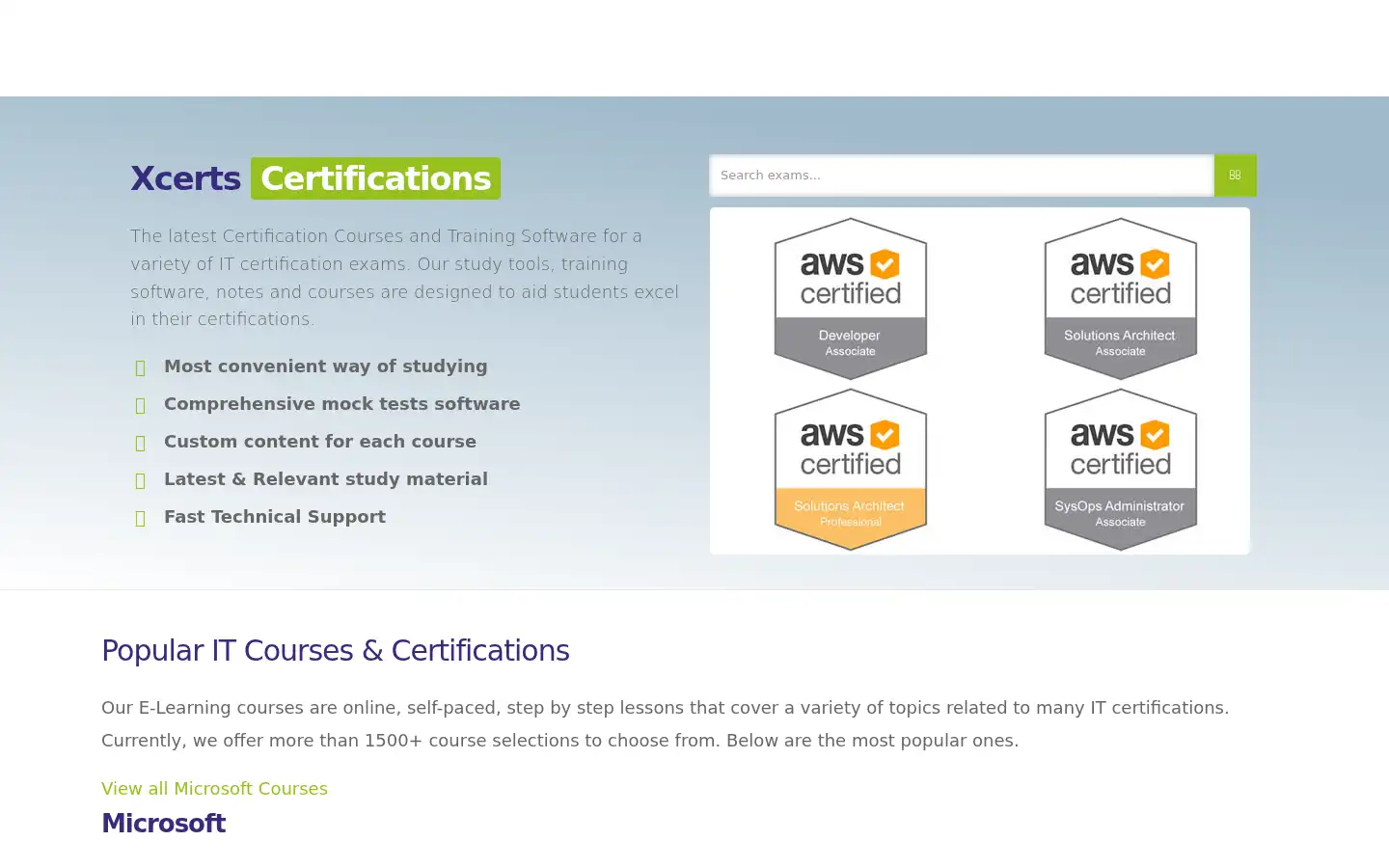Open the AWS Solutions Architect Professional badge

[851, 470]
